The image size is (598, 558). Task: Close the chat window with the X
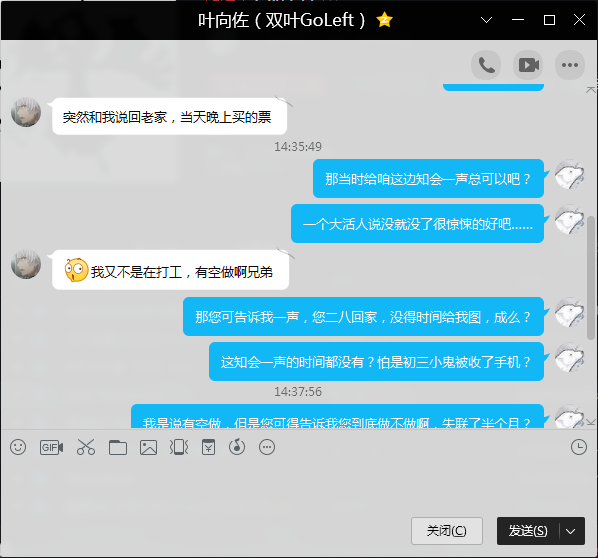579,20
